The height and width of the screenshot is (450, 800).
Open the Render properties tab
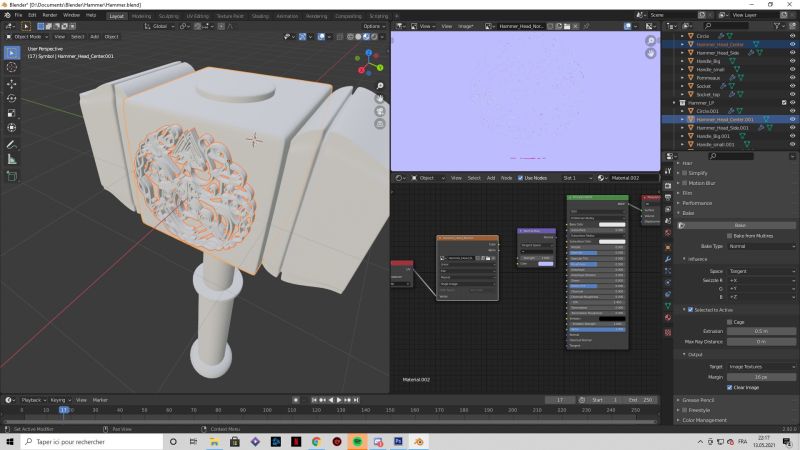point(668,185)
